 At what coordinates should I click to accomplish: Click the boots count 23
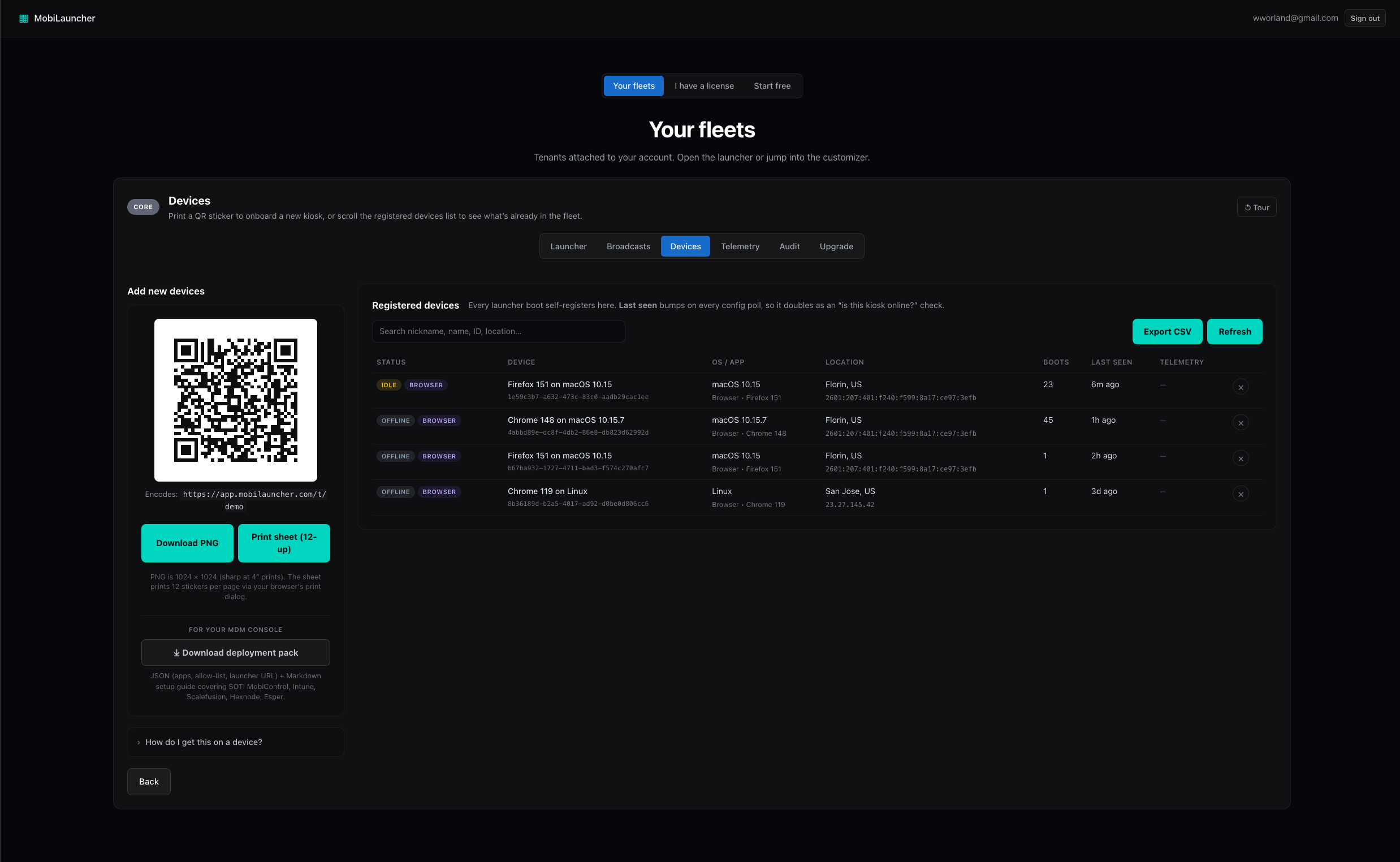pyautogui.click(x=1048, y=385)
